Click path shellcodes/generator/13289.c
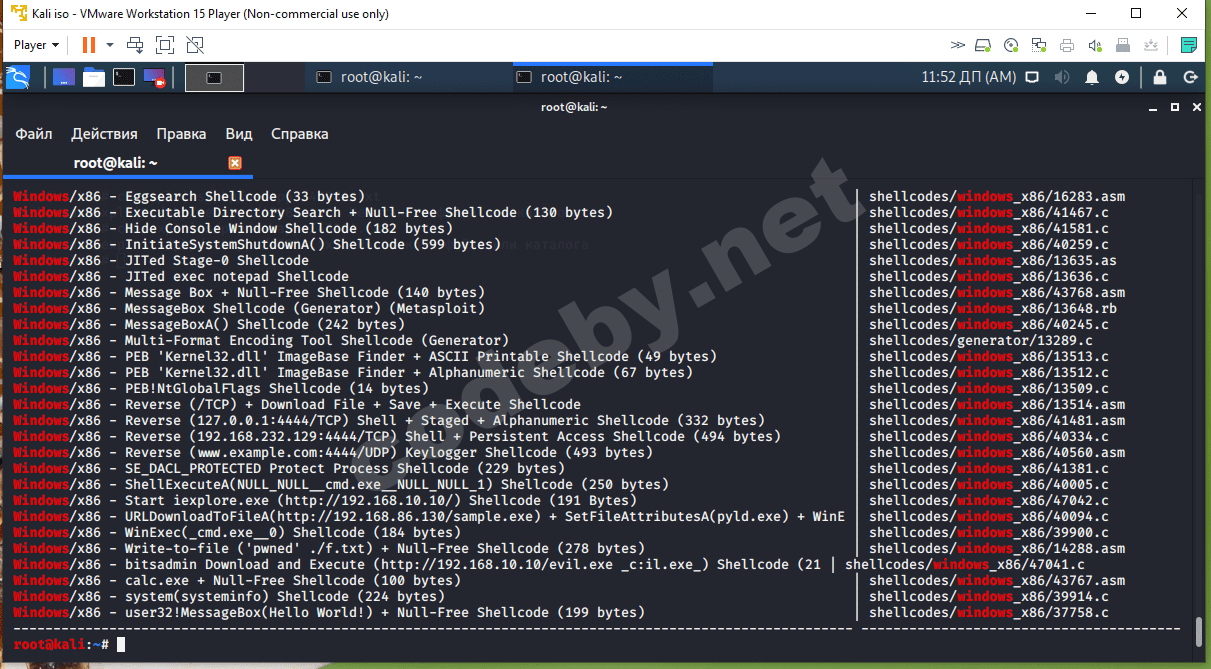Viewport: 1211px width, 669px height. click(x=981, y=340)
